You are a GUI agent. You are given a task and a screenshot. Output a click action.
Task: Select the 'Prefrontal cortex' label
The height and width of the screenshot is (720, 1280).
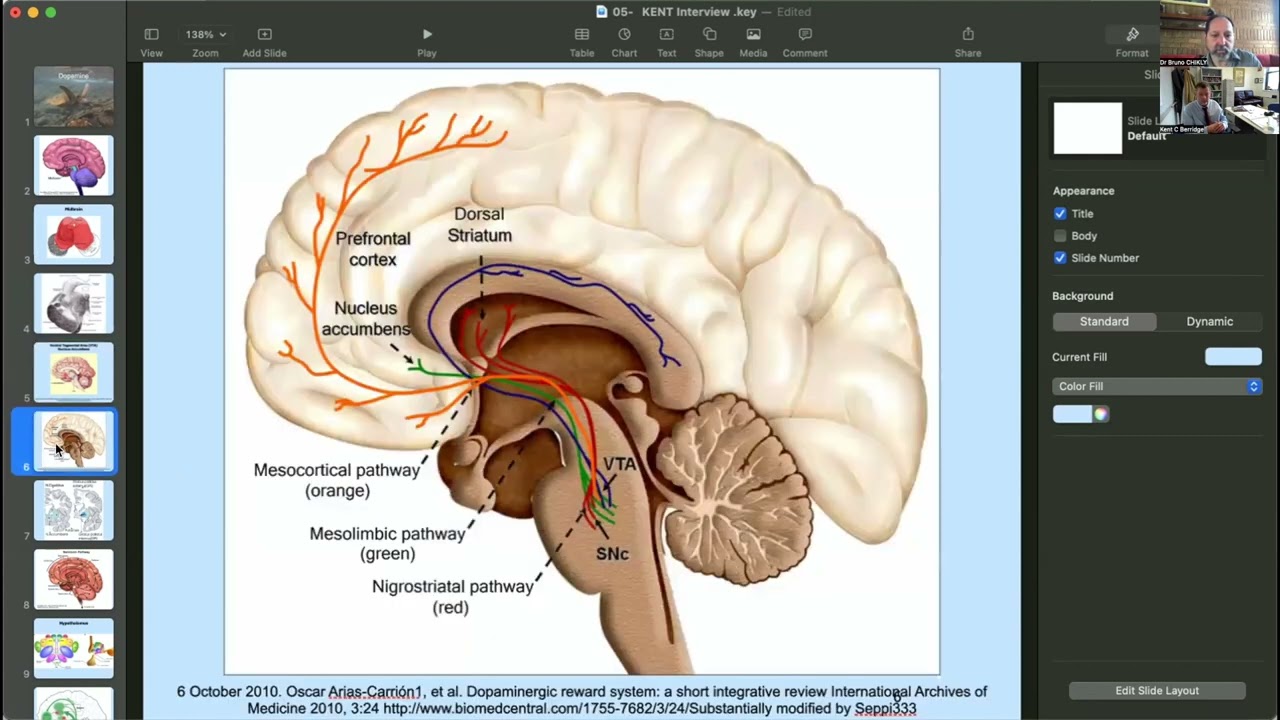[x=373, y=249]
